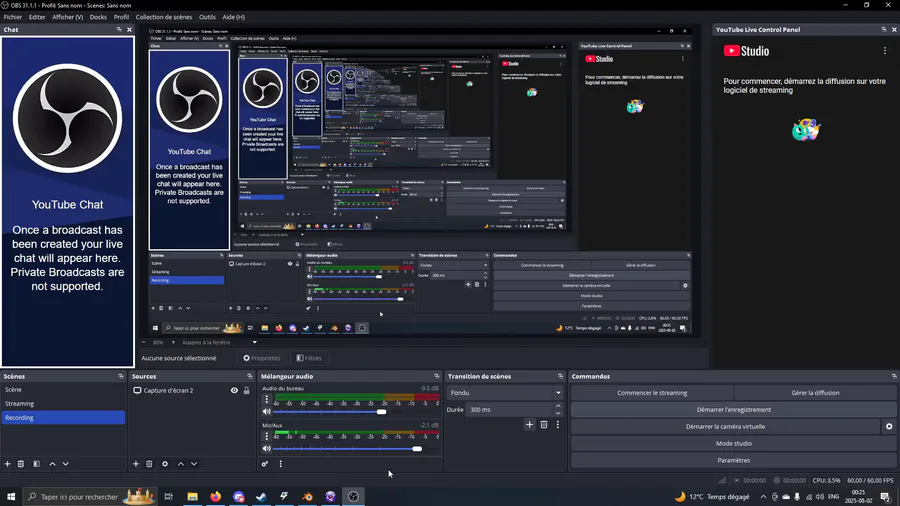The image size is (900, 506).
Task: Toggle lock on Capture d'écran 2
Action: tap(247, 390)
